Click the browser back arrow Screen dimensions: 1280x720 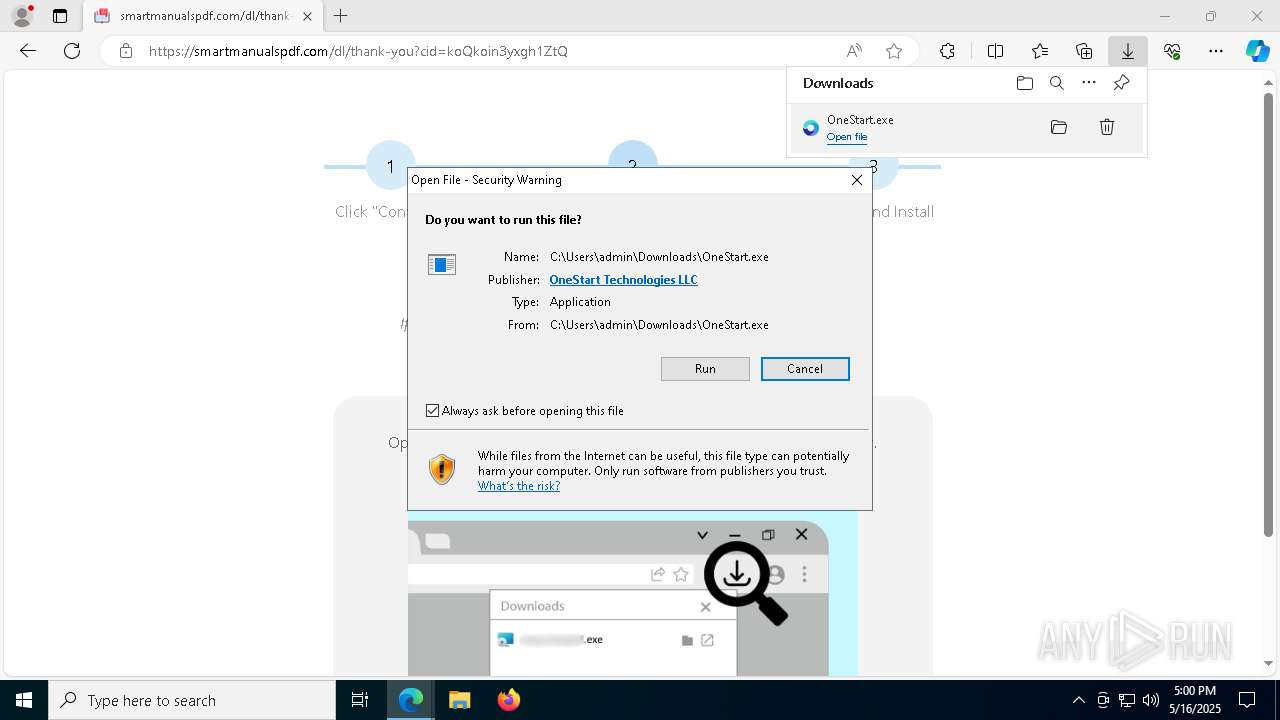pyautogui.click(x=28, y=51)
